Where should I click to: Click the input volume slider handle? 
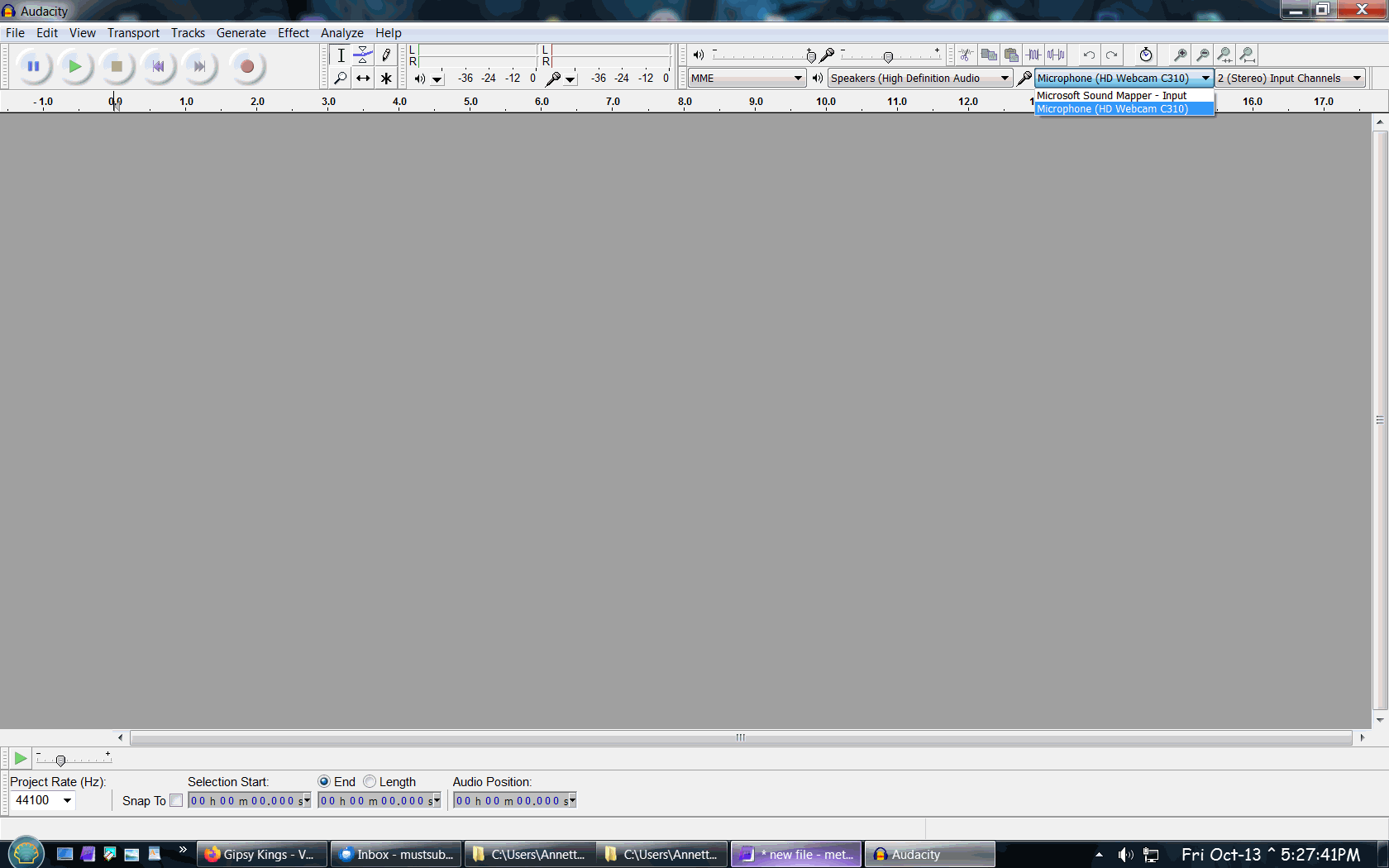[x=888, y=56]
